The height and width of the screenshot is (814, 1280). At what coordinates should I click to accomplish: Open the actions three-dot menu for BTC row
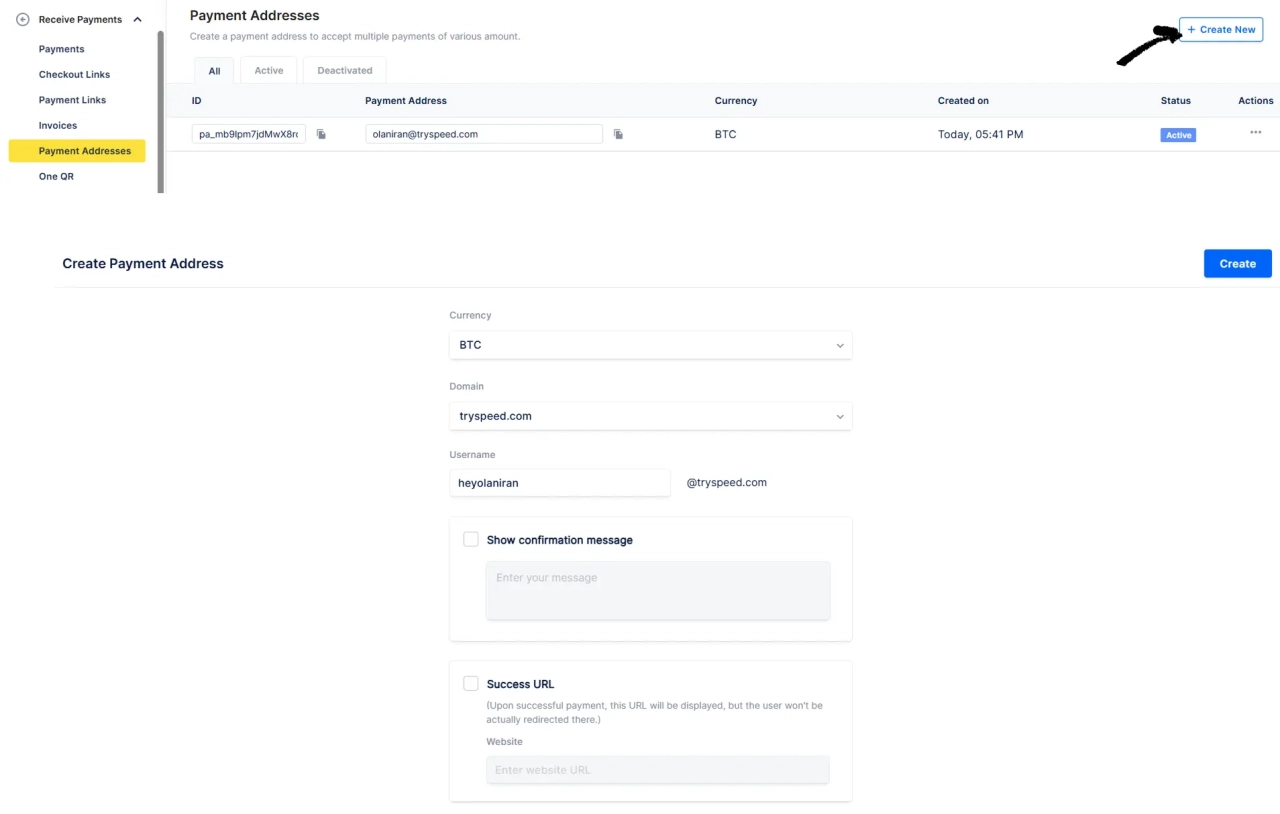(1255, 133)
